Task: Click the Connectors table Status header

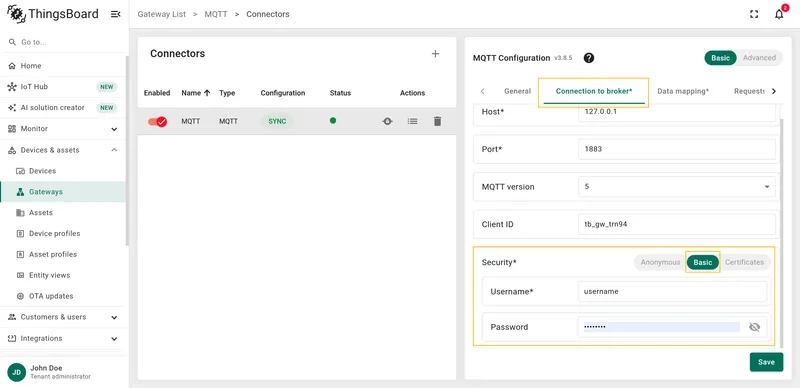Action: pos(340,93)
